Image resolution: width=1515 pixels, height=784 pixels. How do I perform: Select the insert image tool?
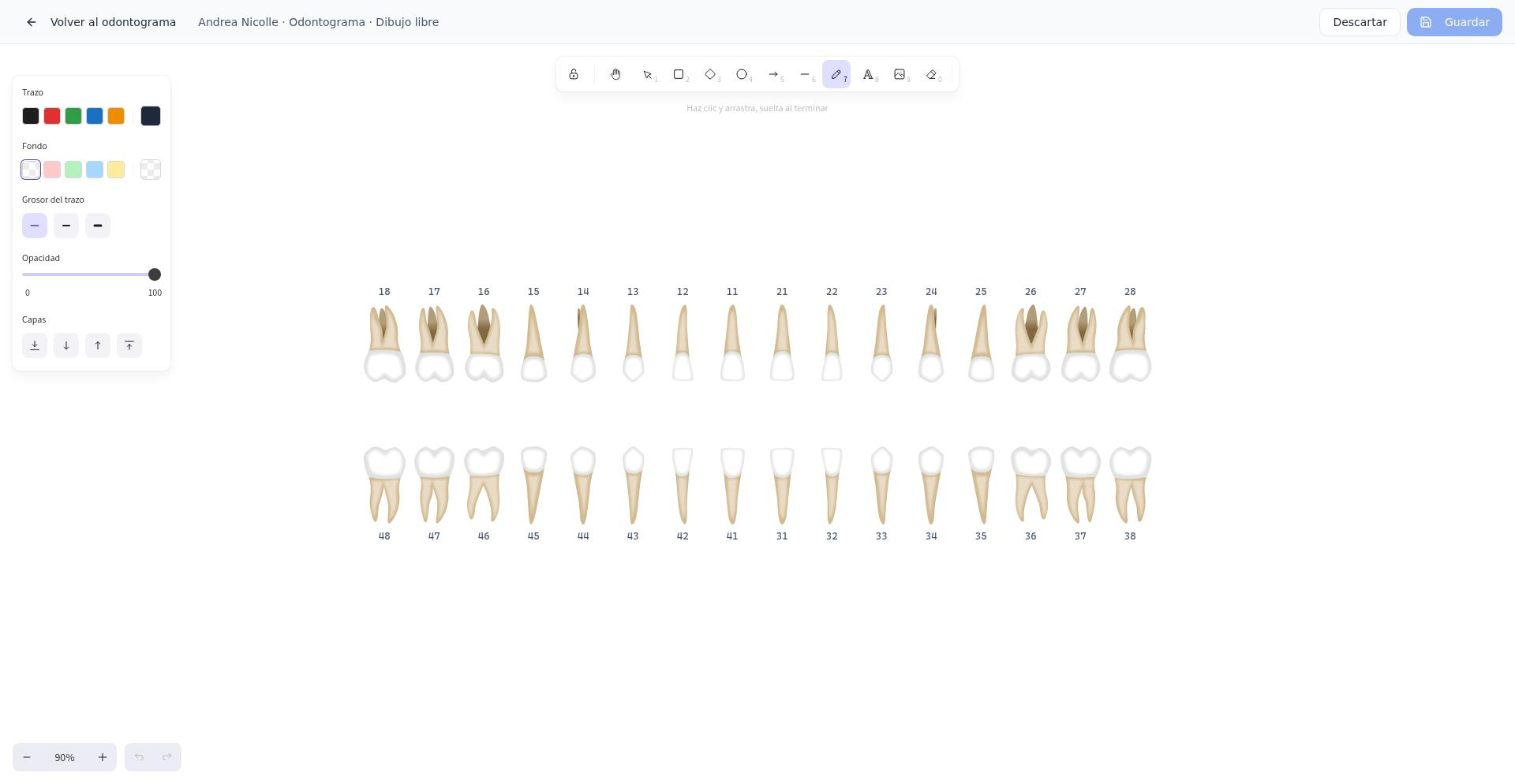point(900,74)
